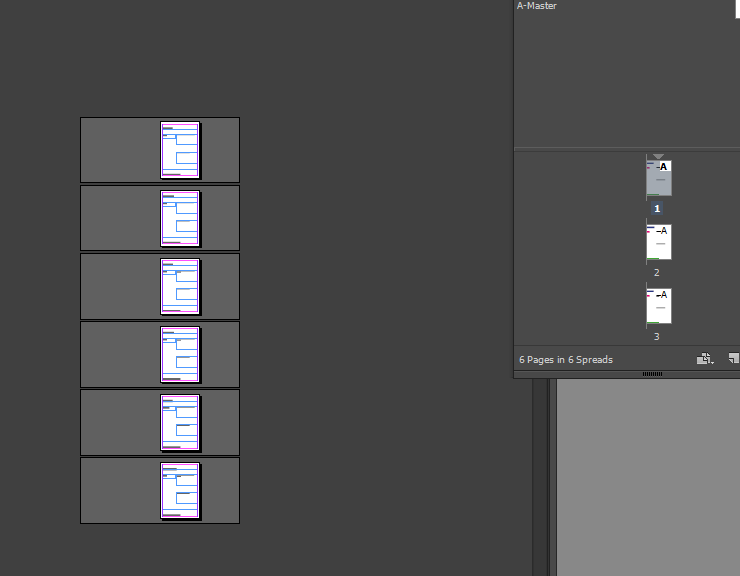This screenshot has width=740, height=576.
Task: Grab the Pages panel bottom resize grip
Action: tap(652, 374)
